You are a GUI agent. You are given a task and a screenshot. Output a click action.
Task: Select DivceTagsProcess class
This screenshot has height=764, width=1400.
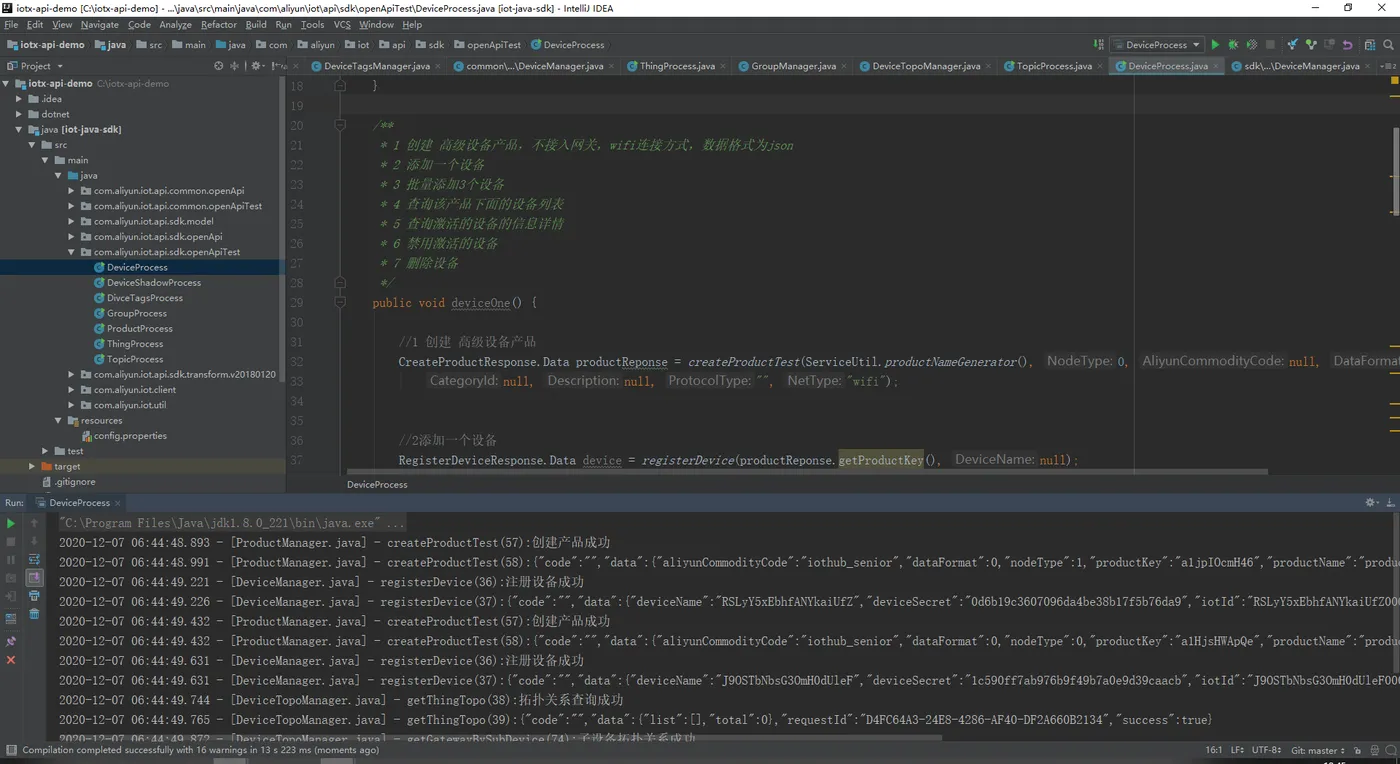pyautogui.click(x=145, y=298)
